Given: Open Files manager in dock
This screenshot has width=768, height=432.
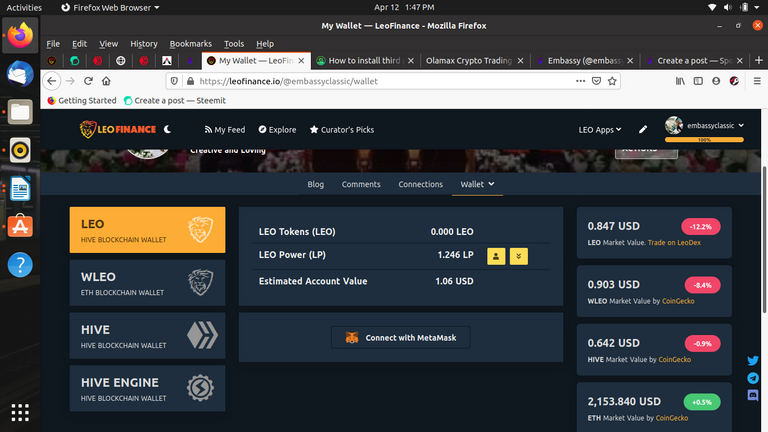Looking at the screenshot, I should click(20, 112).
